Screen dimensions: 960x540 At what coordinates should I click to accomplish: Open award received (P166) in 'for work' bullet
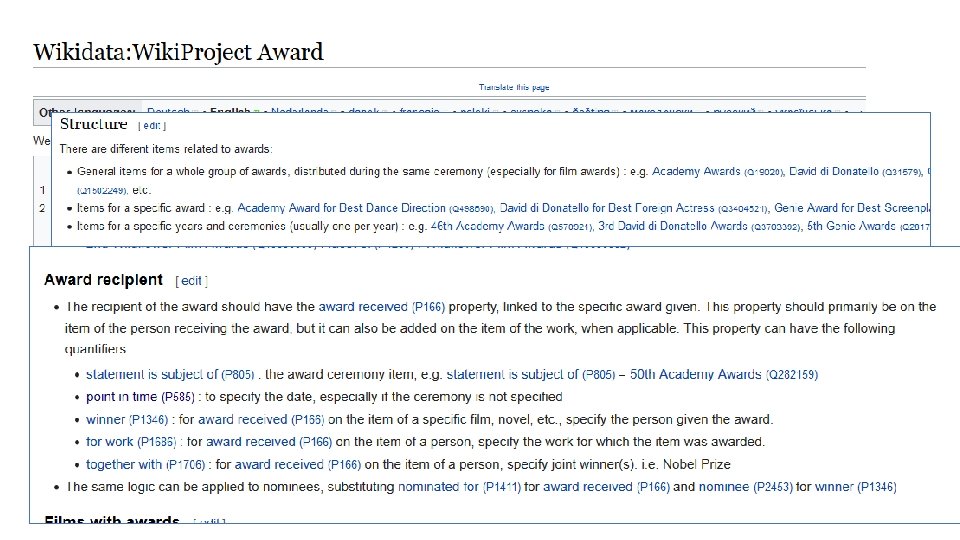tap(269, 441)
